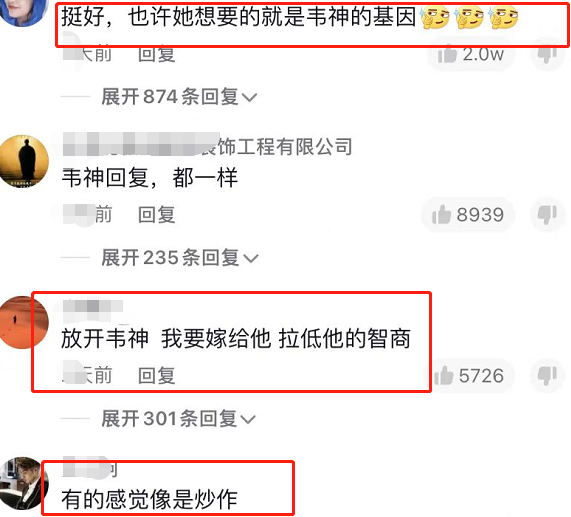Reply to the 放开韦神 comment
The width and height of the screenshot is (571, 517).
[x=157, y=375]
